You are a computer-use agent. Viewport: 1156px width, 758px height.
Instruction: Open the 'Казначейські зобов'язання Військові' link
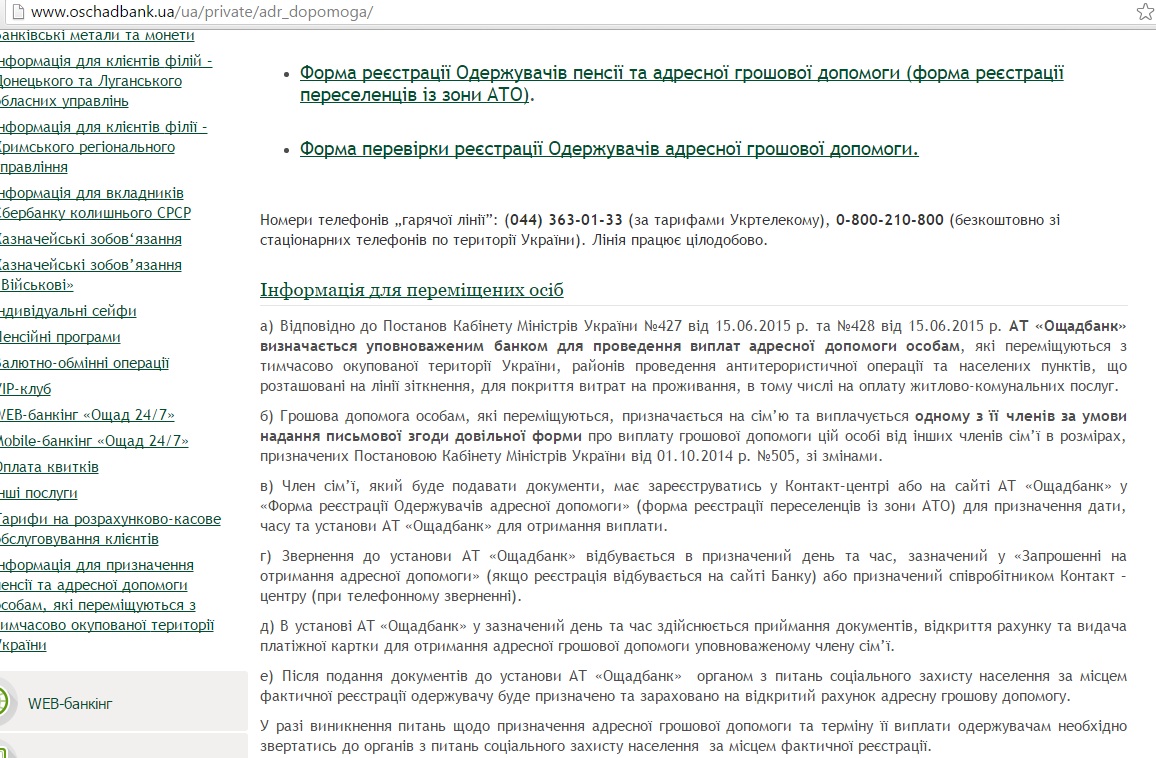click(x=91, y=274)
